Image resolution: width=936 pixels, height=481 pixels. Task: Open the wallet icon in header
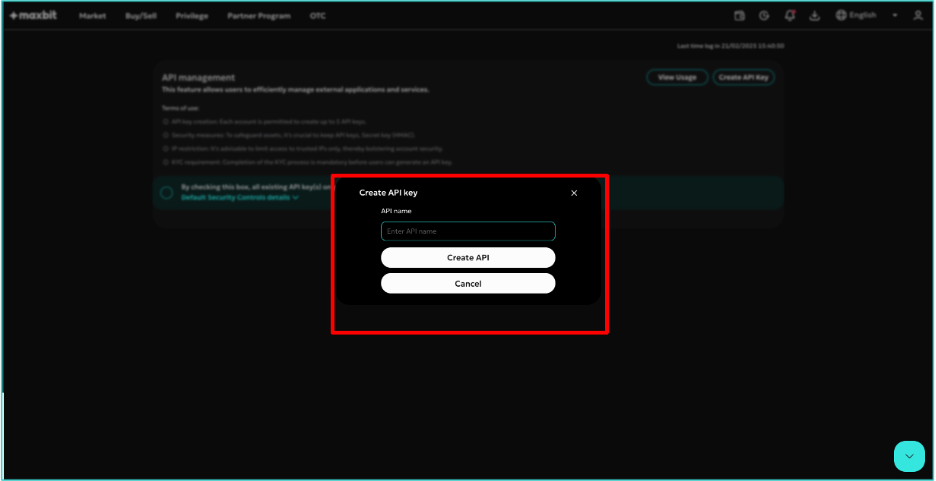click(739, 16)
